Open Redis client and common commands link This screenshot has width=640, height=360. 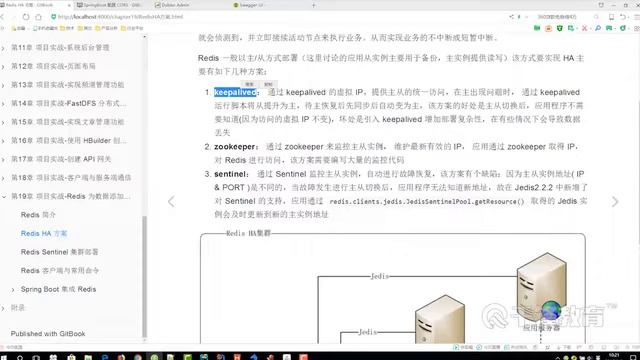pos(60,270)
